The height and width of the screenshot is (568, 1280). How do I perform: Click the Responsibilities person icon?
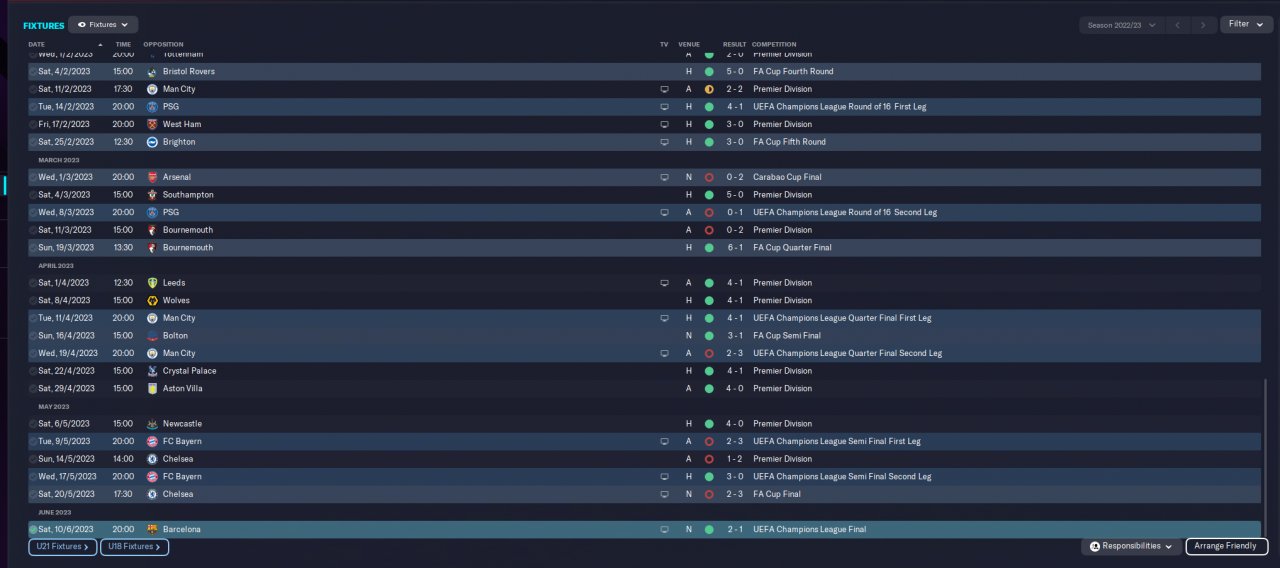coord(1095,546)
